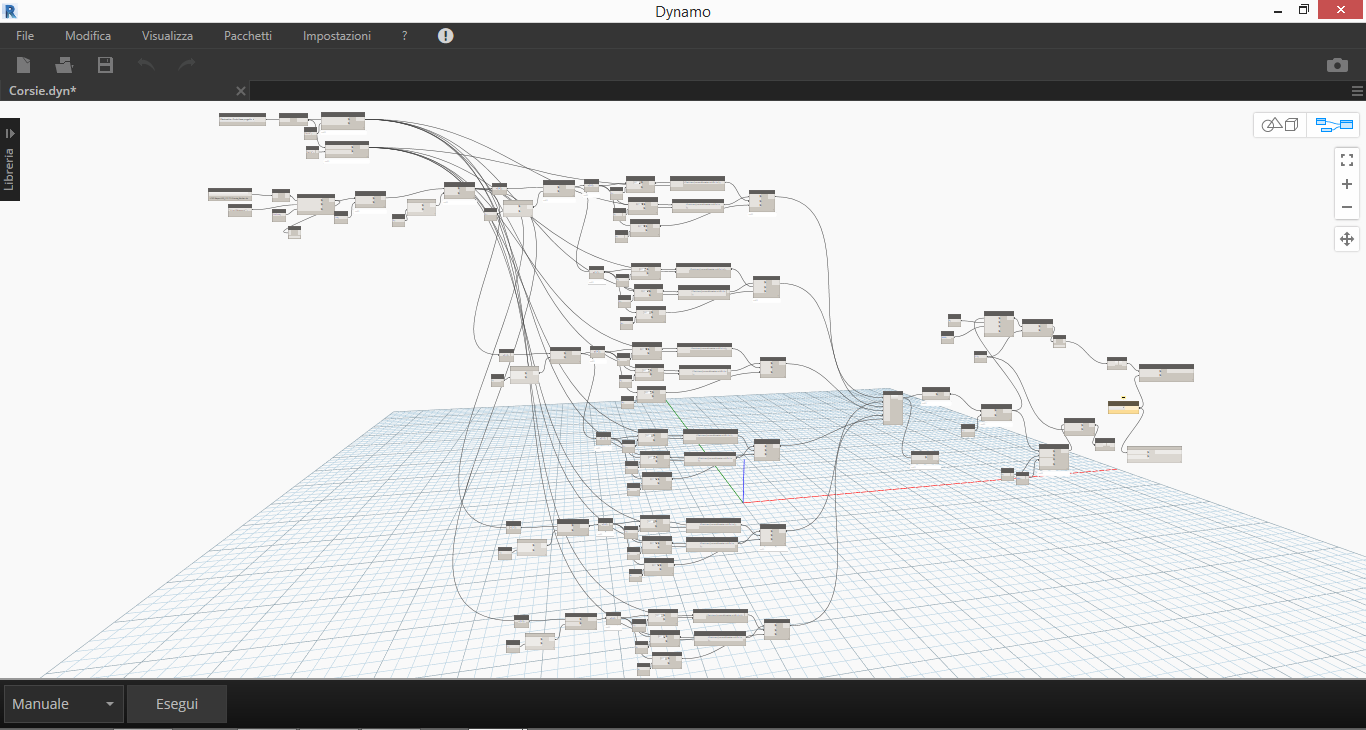Open the Visualizza menu
1366x730 pixels.
click(167, 36)
